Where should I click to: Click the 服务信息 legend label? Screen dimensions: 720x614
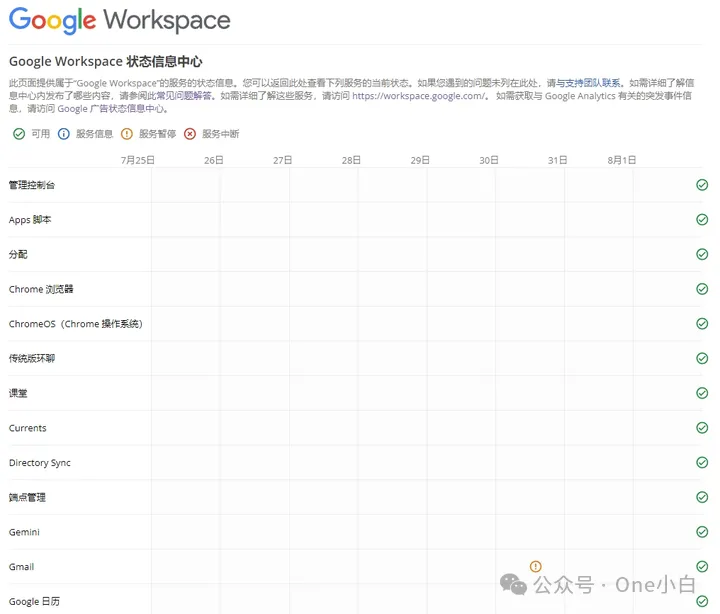click(x=94, y=134)
